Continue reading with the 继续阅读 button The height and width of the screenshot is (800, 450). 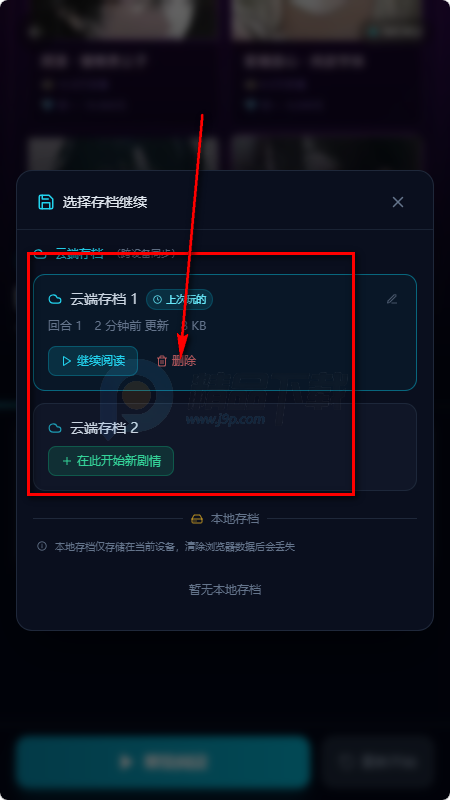pos(93,361)
